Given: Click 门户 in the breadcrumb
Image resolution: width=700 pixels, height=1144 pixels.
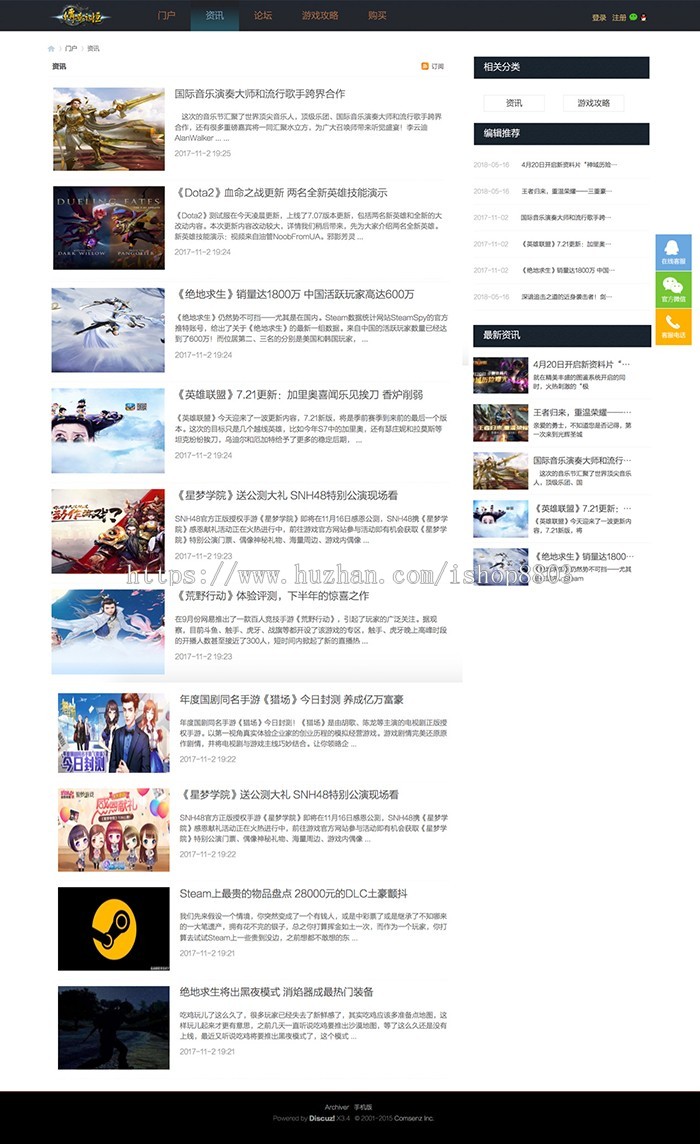Looking at the screenshot, I should pos(71,49).
